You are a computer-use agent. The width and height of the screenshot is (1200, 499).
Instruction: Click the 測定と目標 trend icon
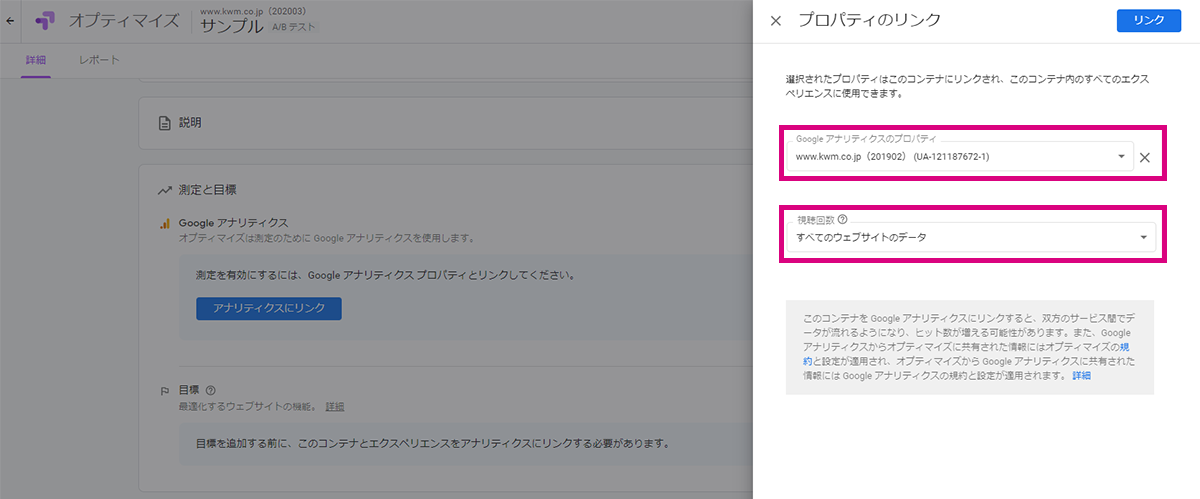165,190
